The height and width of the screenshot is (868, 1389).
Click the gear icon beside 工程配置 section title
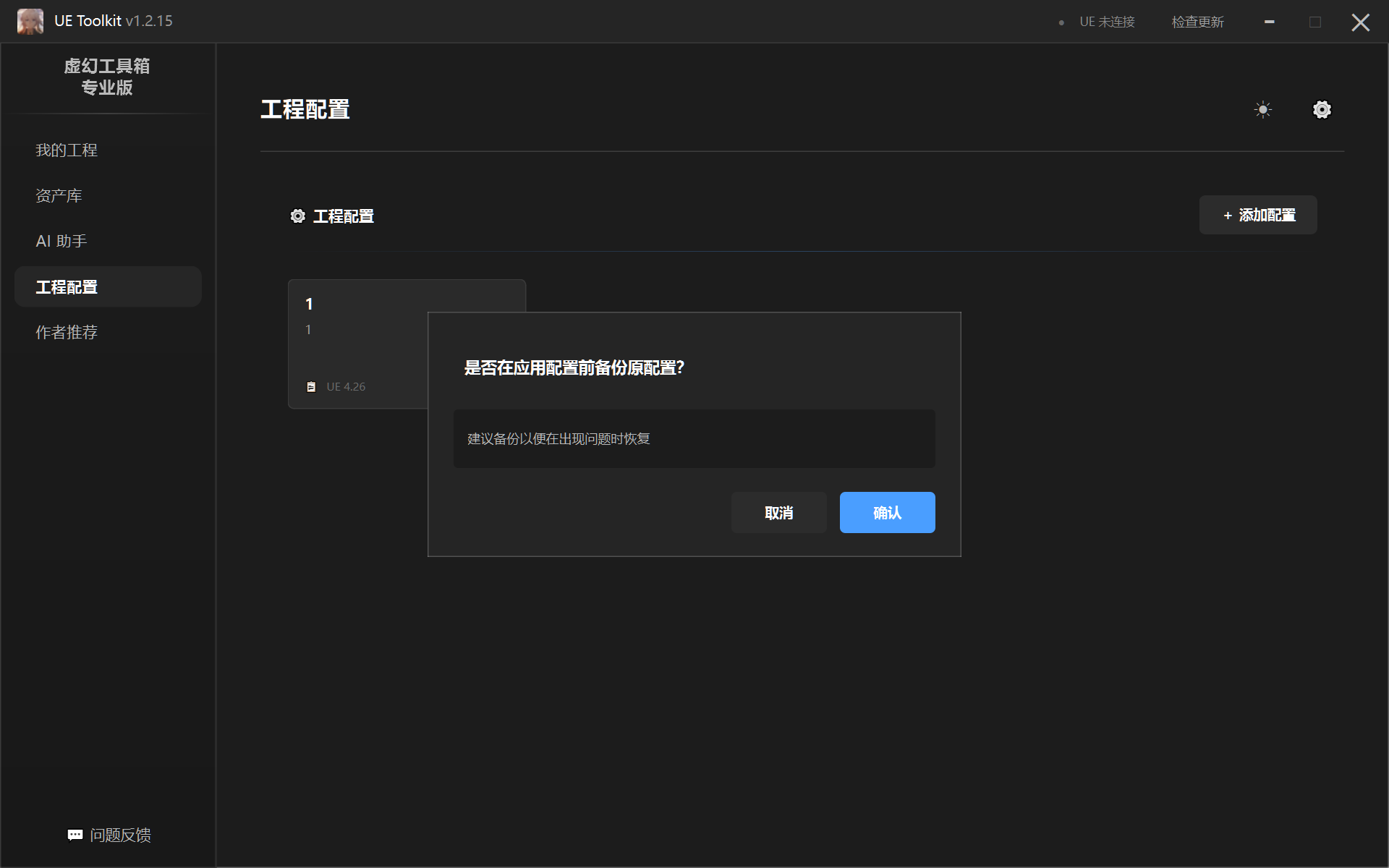[297, 216]
